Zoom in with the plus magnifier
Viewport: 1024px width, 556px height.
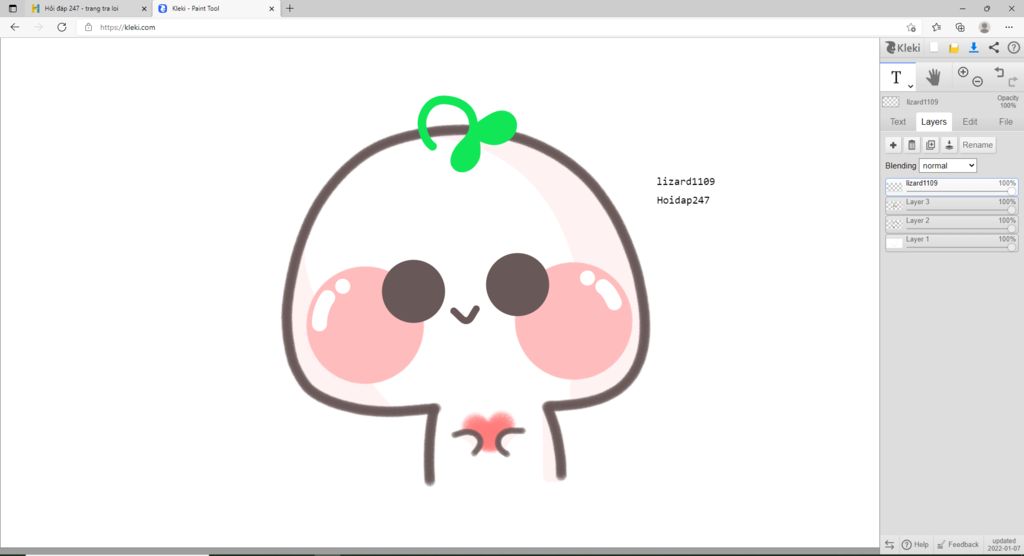(963, 73)
